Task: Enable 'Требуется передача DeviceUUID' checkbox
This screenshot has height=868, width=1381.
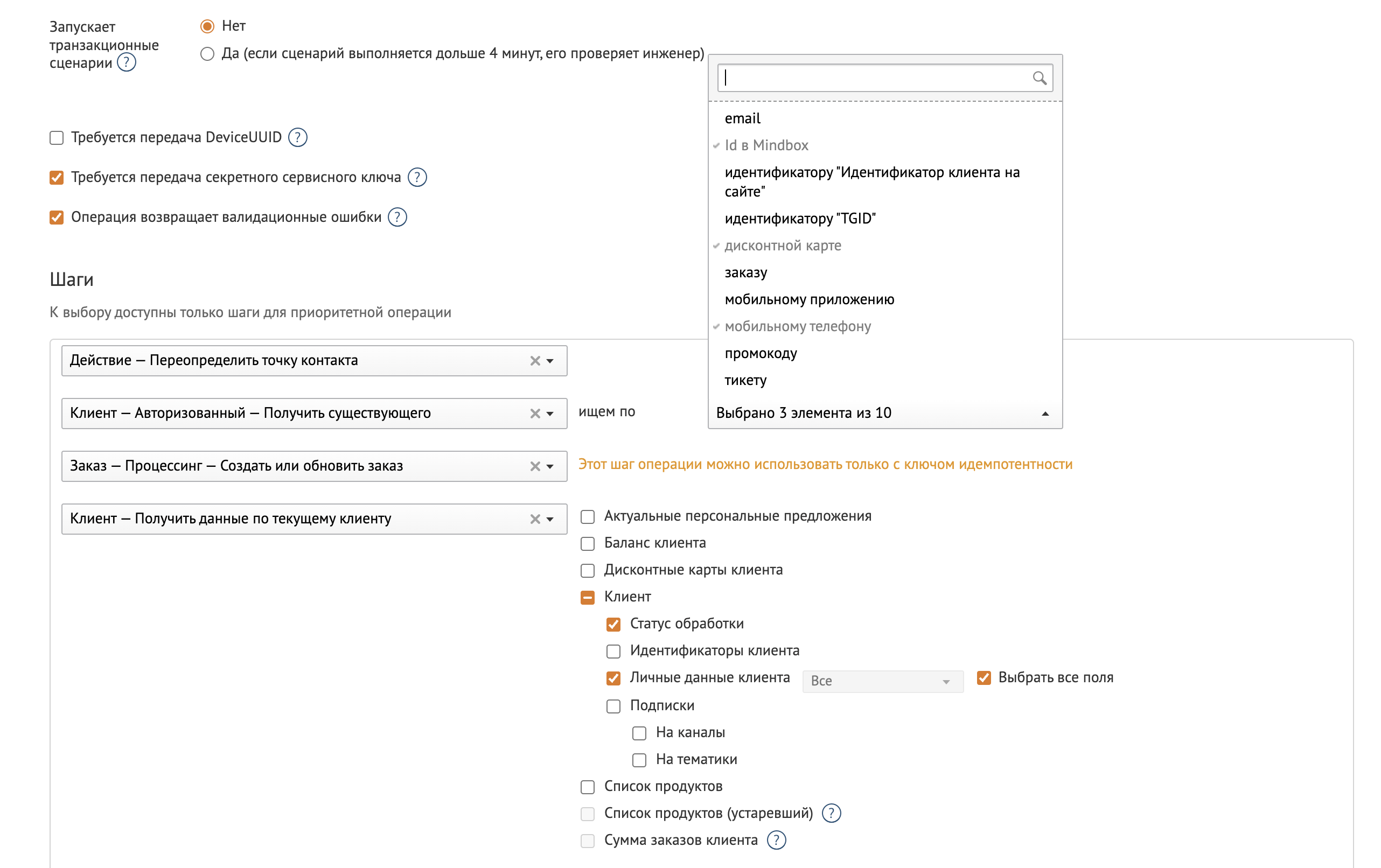Action: point(56,138)
